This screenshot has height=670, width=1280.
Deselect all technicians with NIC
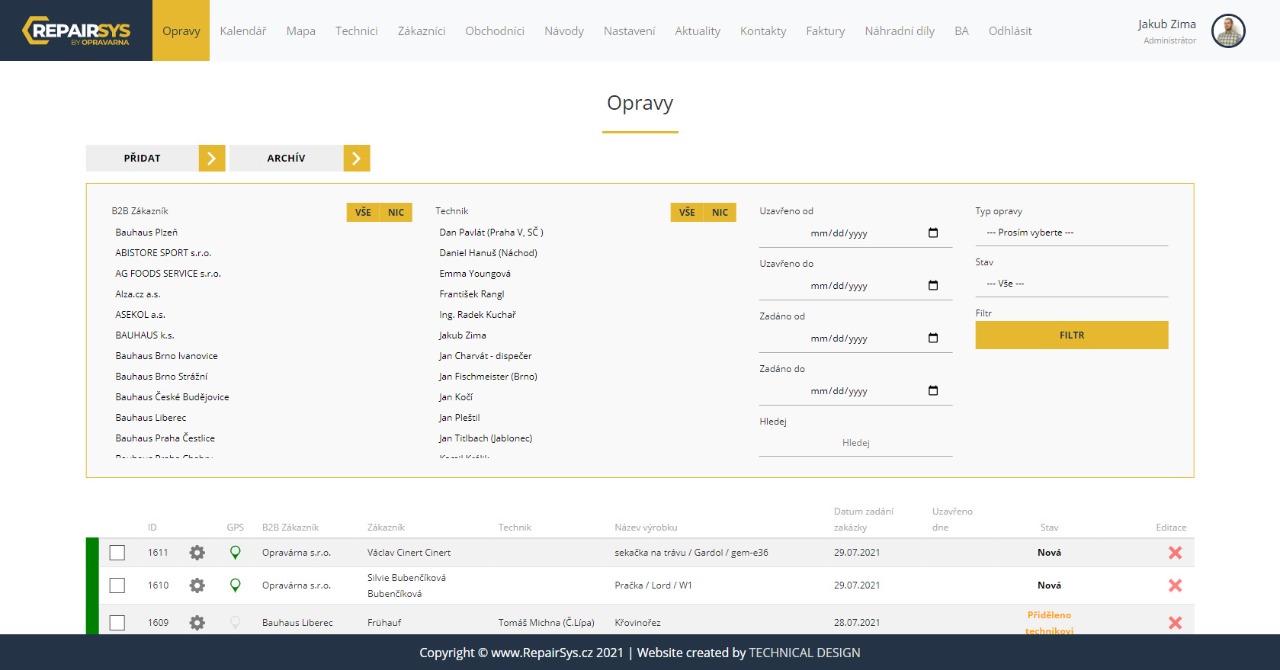pos(720,212)
